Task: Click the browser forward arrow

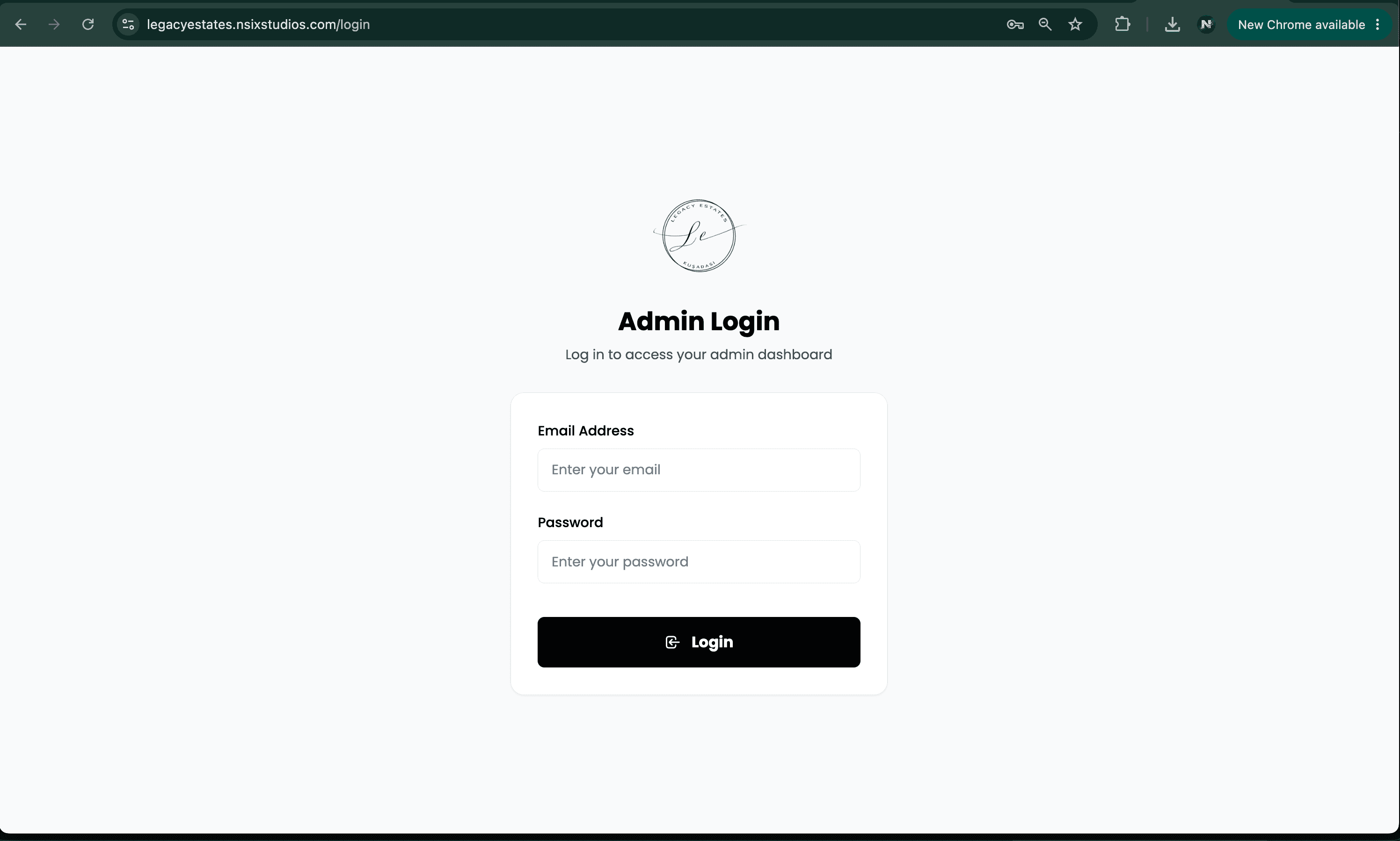Action: [x=54, y=24]
